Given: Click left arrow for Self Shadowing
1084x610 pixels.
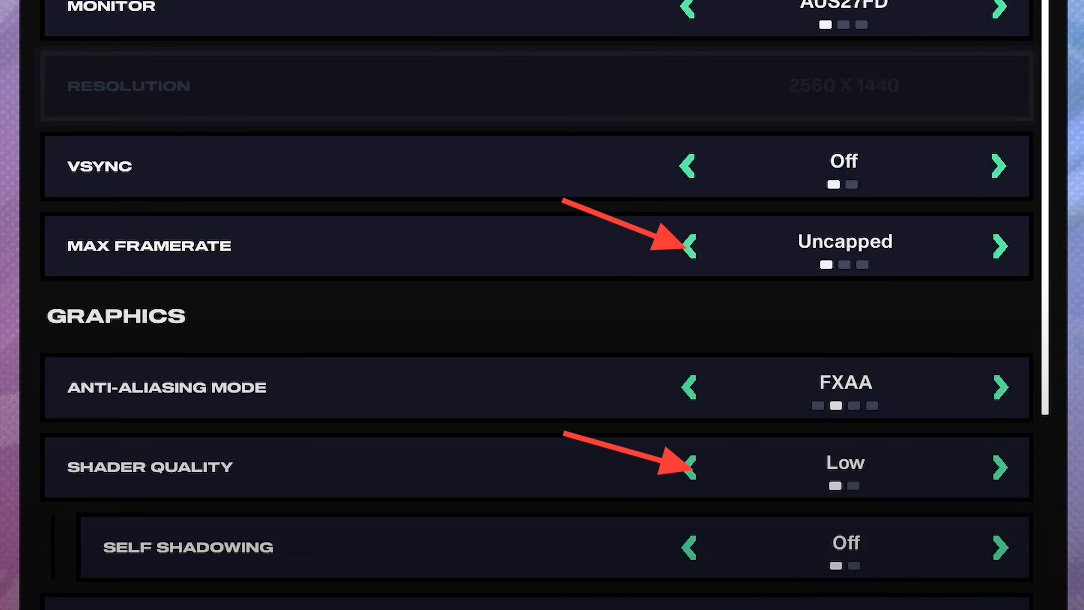Looking at the screenshot, I should tap(688, 547).
